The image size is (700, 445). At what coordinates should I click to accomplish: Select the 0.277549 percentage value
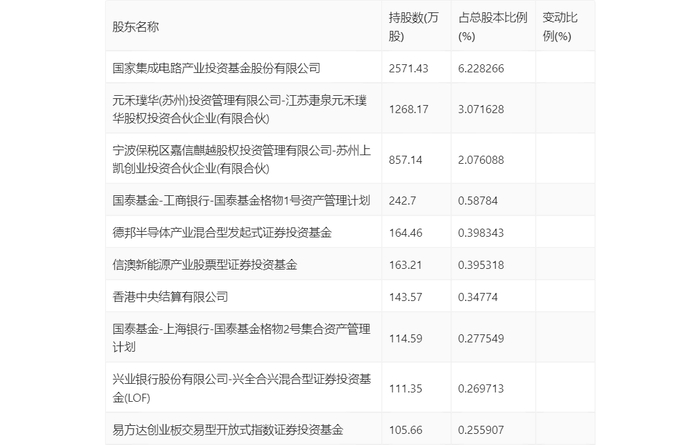coord(481,339)
